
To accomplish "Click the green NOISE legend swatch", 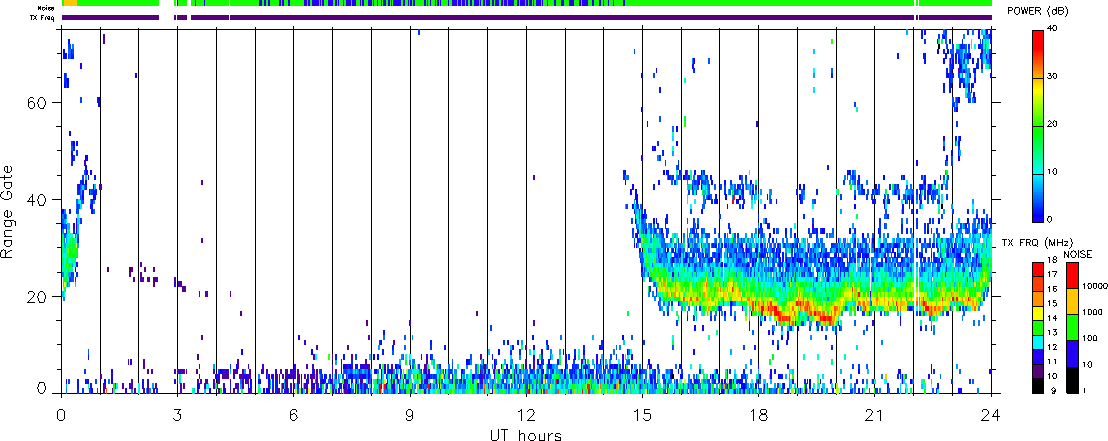I will click(x=1073, y=326).
